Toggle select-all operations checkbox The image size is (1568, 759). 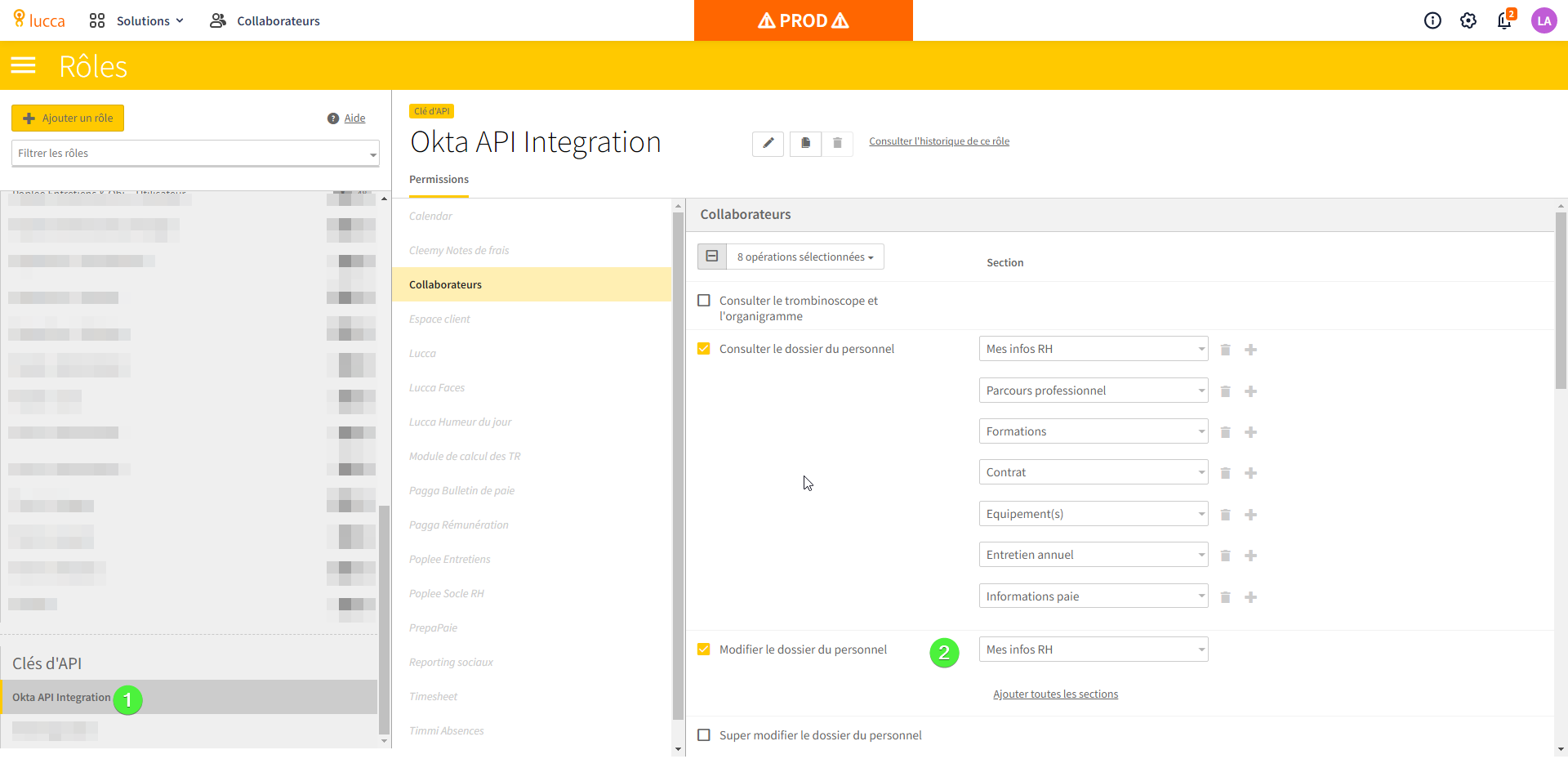[712, 257]
